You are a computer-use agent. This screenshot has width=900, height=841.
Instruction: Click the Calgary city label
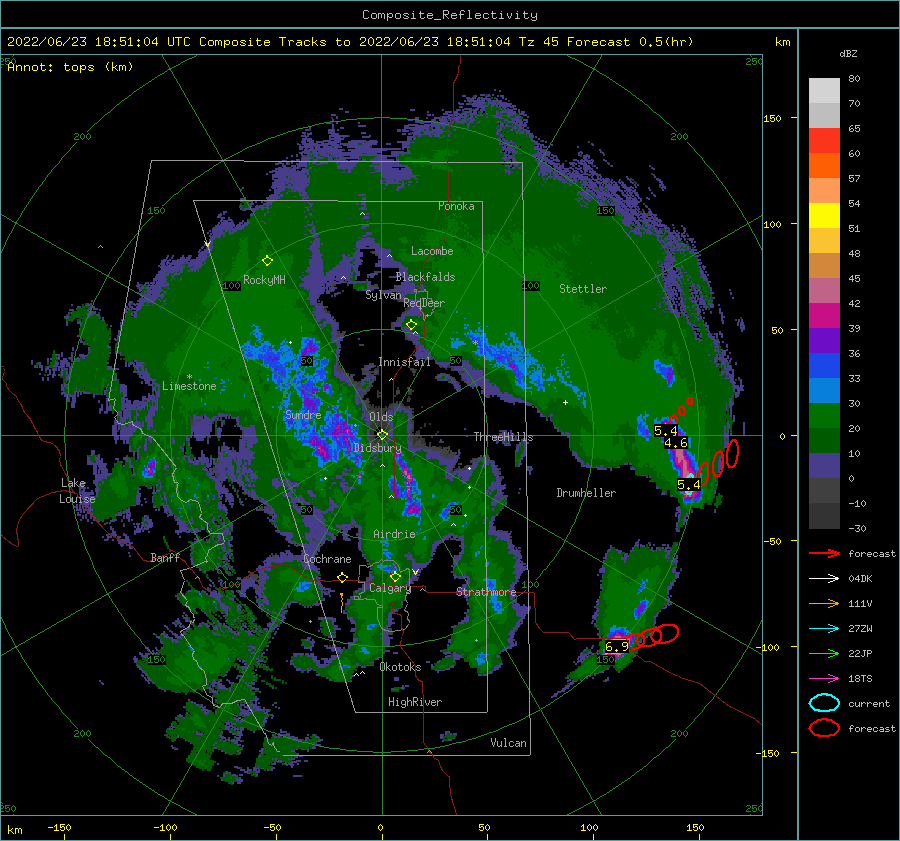(x=390, y=588)
